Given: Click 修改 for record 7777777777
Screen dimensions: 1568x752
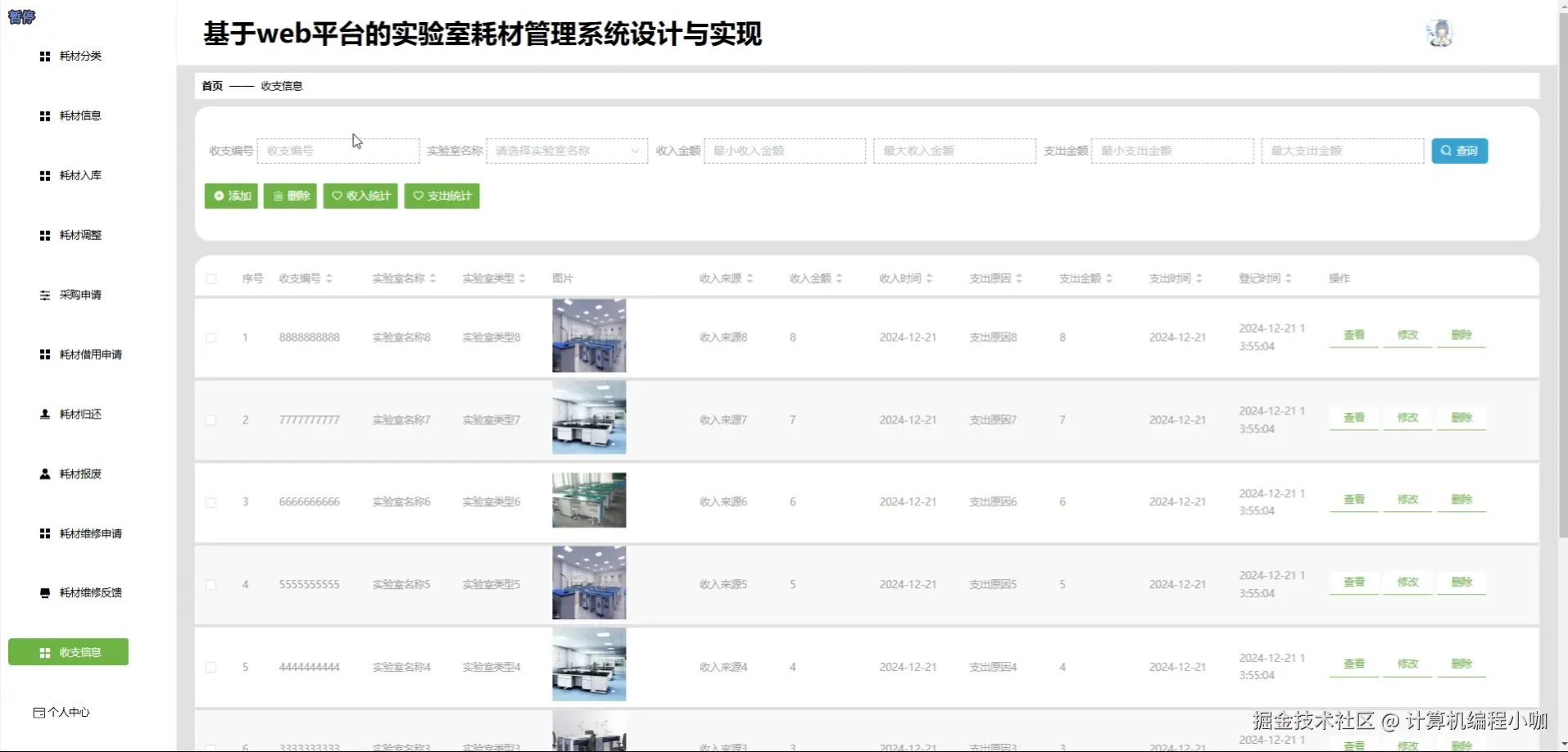Looking at the screenshot, I should pos(1407,418).
